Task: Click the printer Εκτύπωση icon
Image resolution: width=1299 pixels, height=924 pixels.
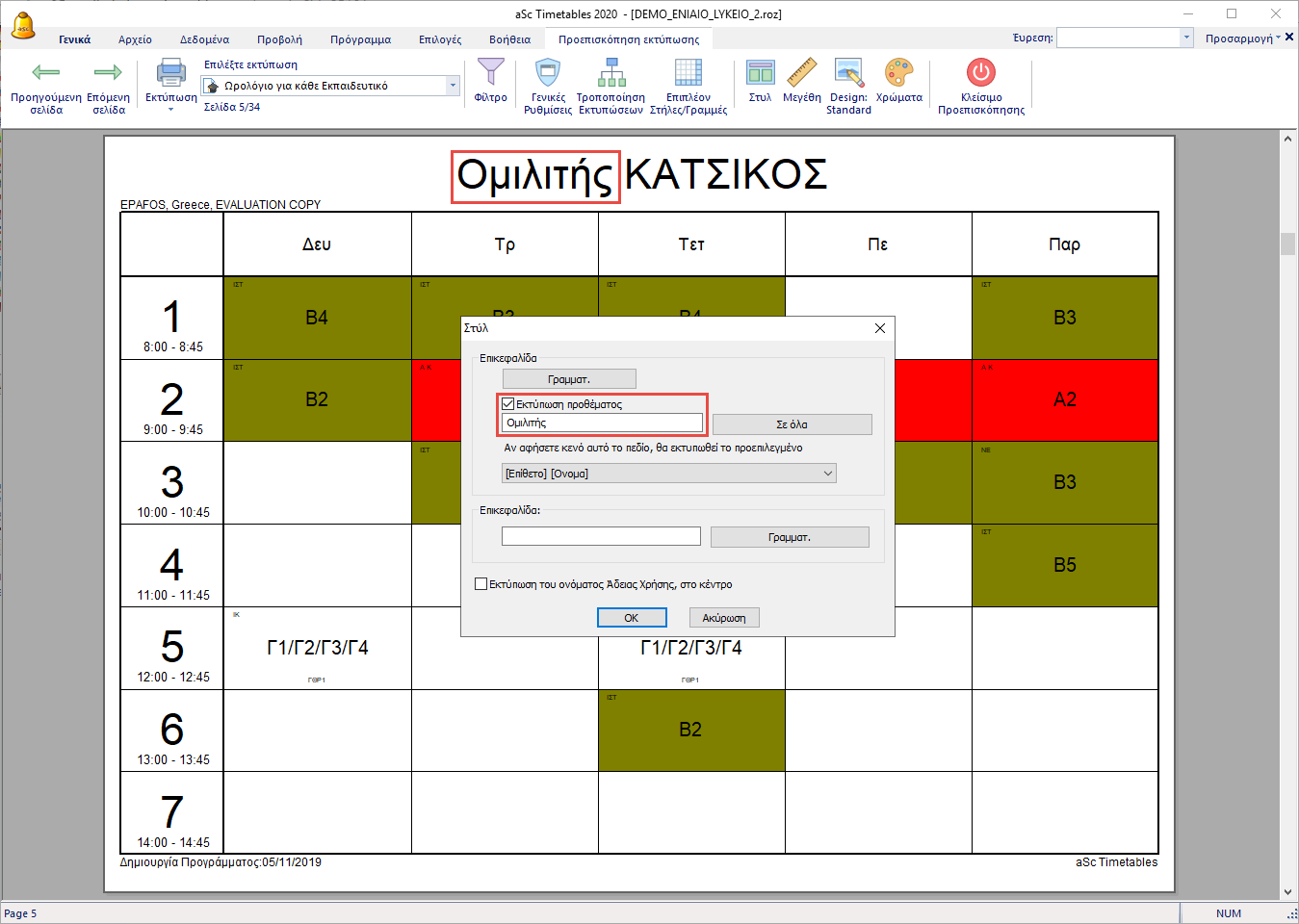Action: [170, 74]
